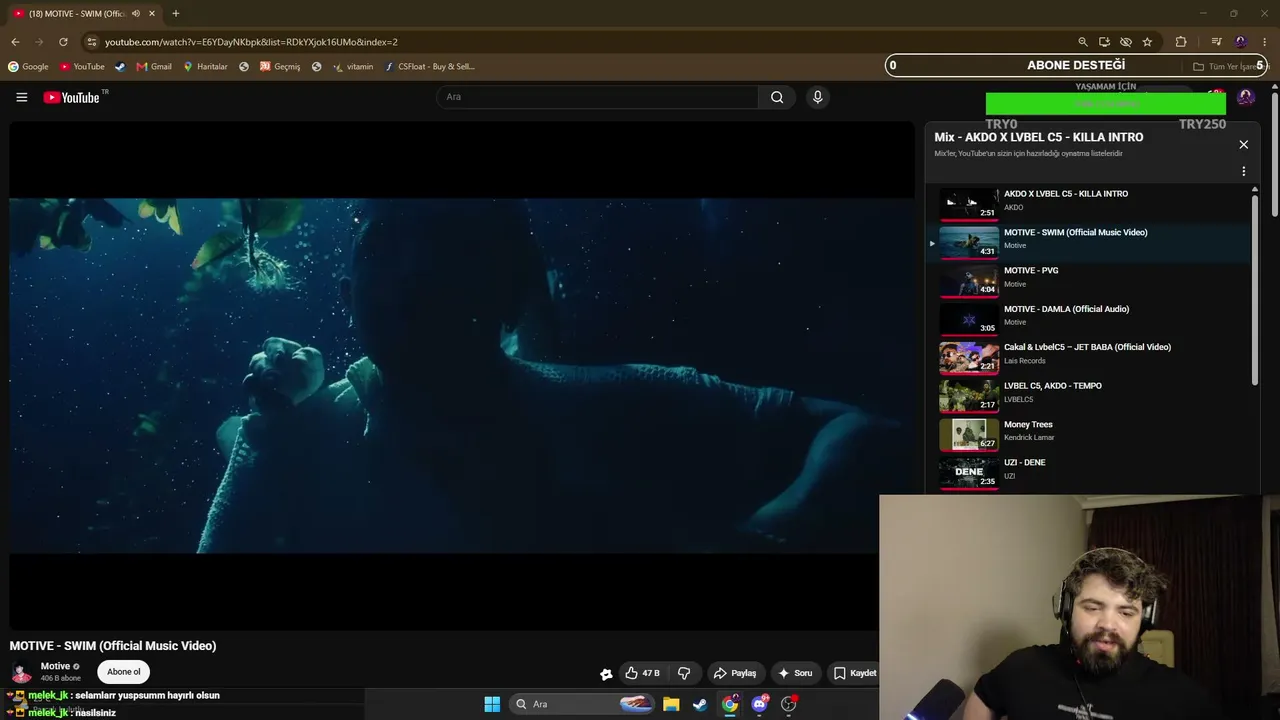Click the address bar URL
This screenshot has height=720, width=1280.
pyautogui.click(x=251, y=42)
